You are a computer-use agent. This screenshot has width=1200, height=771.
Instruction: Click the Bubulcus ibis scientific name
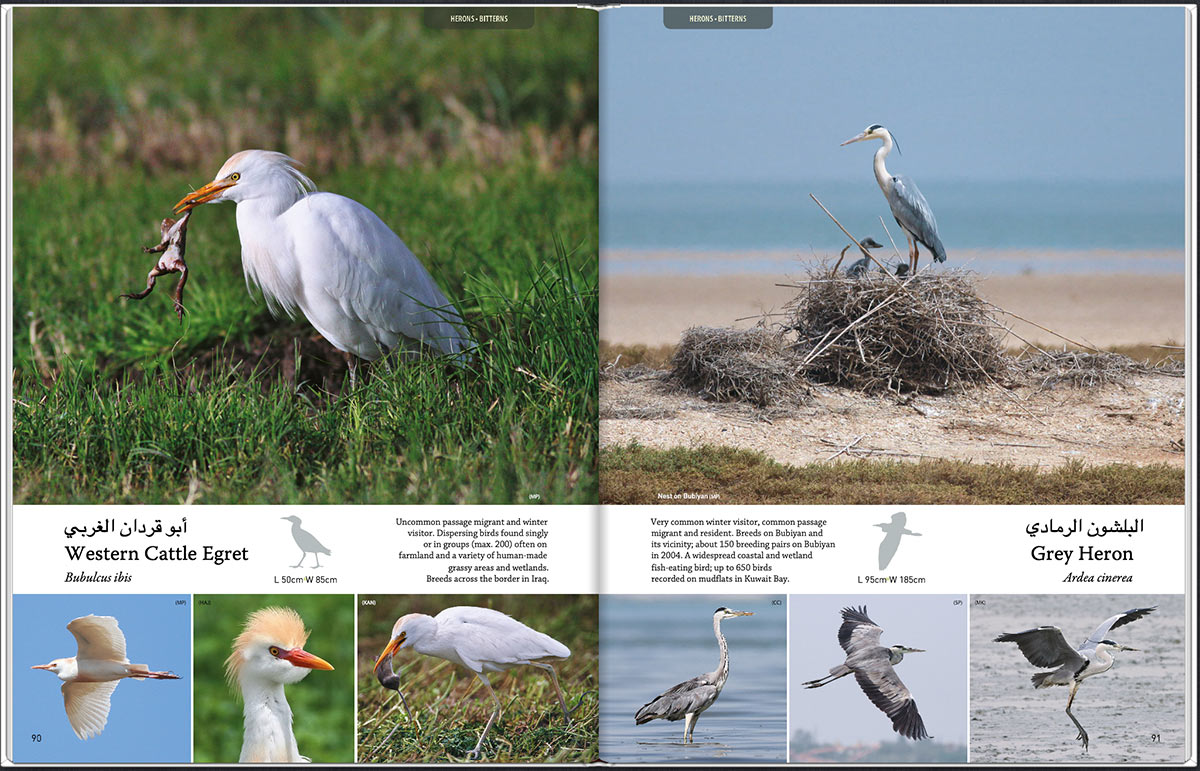(98, 578)
